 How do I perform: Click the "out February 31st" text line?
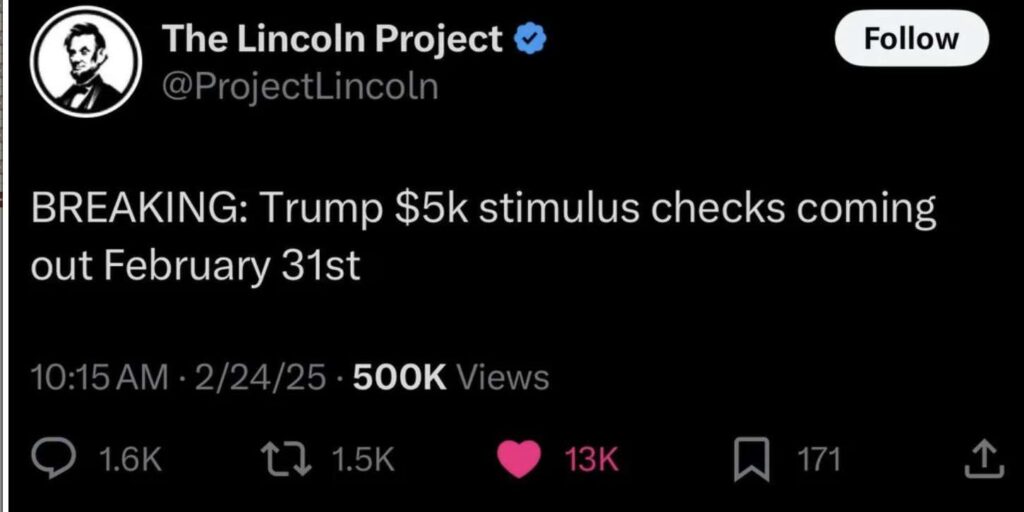point(196,268)
